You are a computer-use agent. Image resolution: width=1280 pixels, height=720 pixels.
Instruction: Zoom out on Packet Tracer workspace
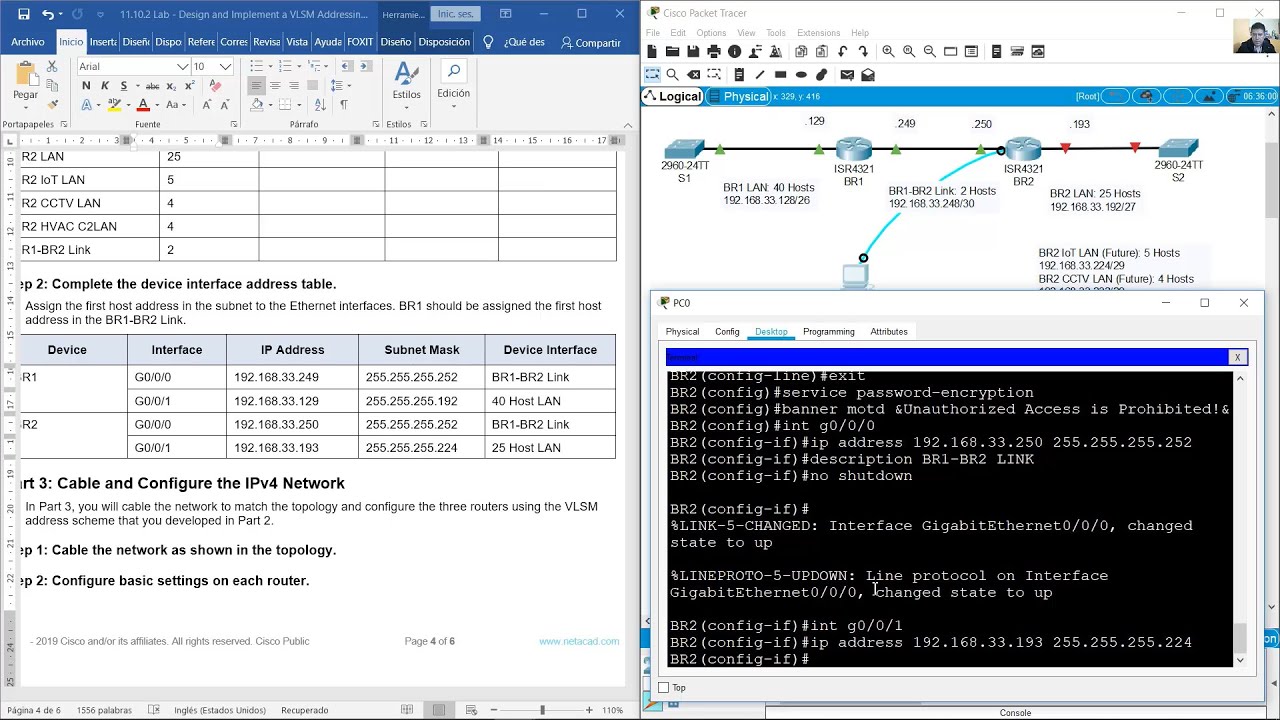coord(930,51)
